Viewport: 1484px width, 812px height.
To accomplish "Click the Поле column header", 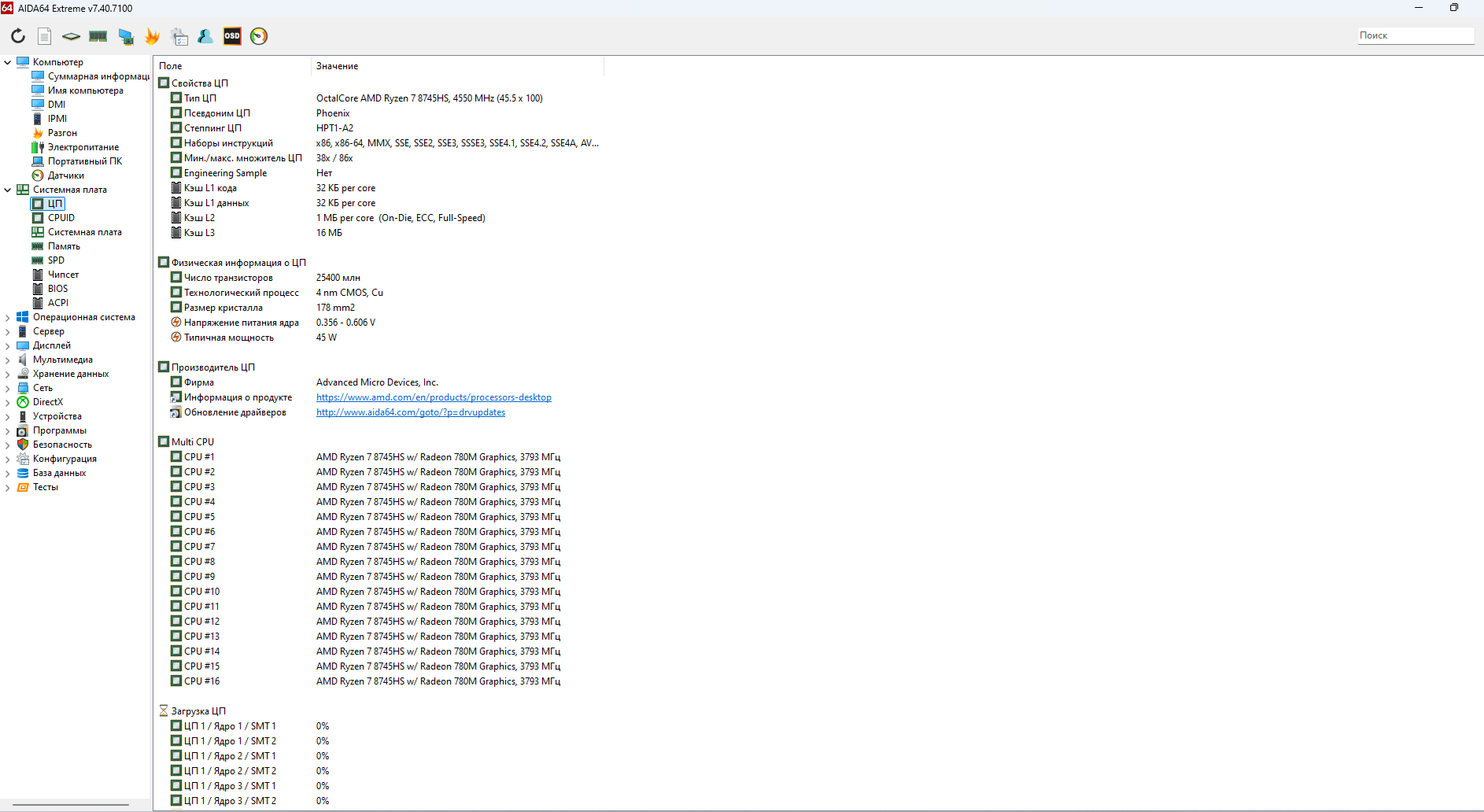I will point(233,66).
